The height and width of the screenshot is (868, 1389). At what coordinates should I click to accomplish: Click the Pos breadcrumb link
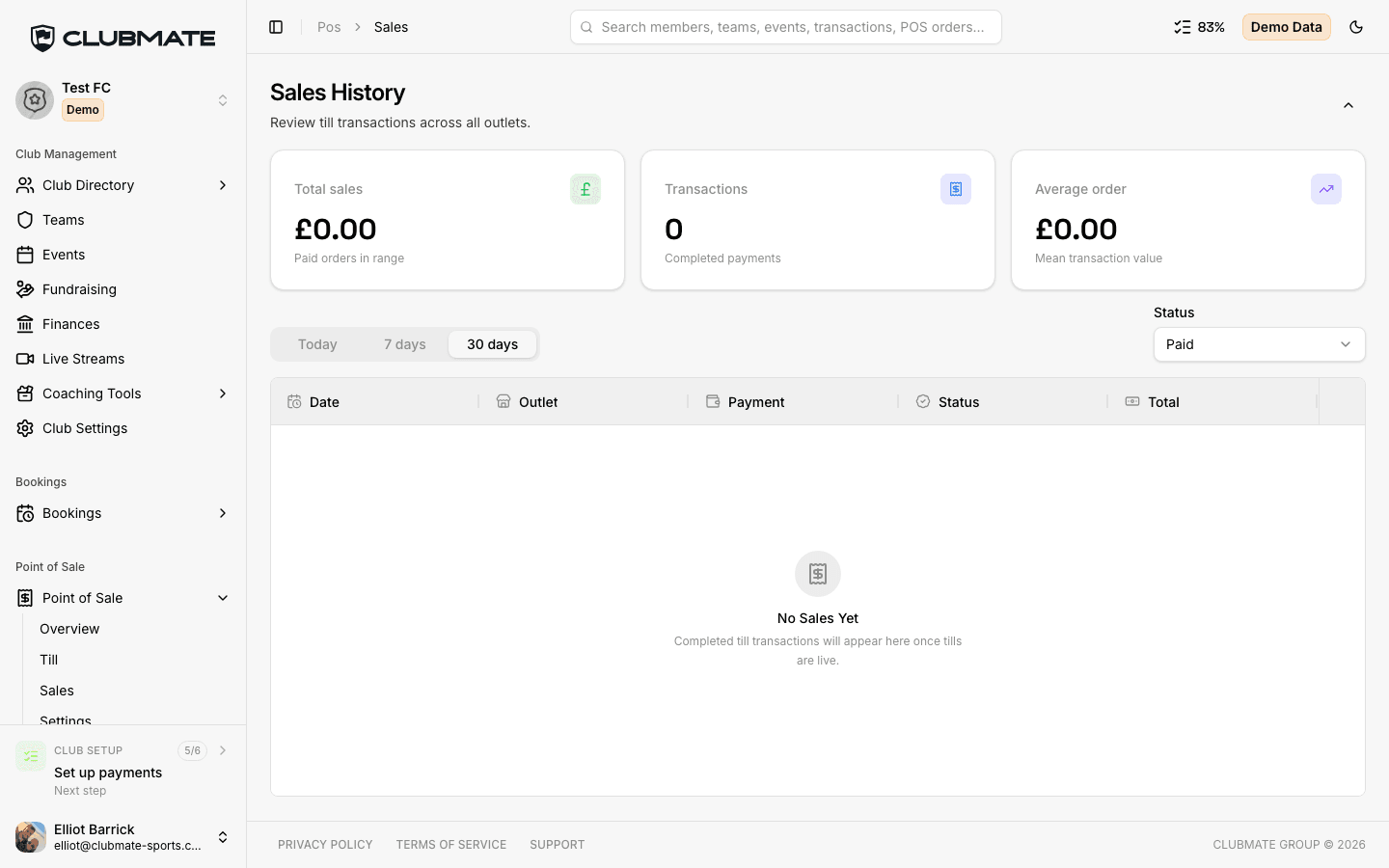click(x=329, y=27)
